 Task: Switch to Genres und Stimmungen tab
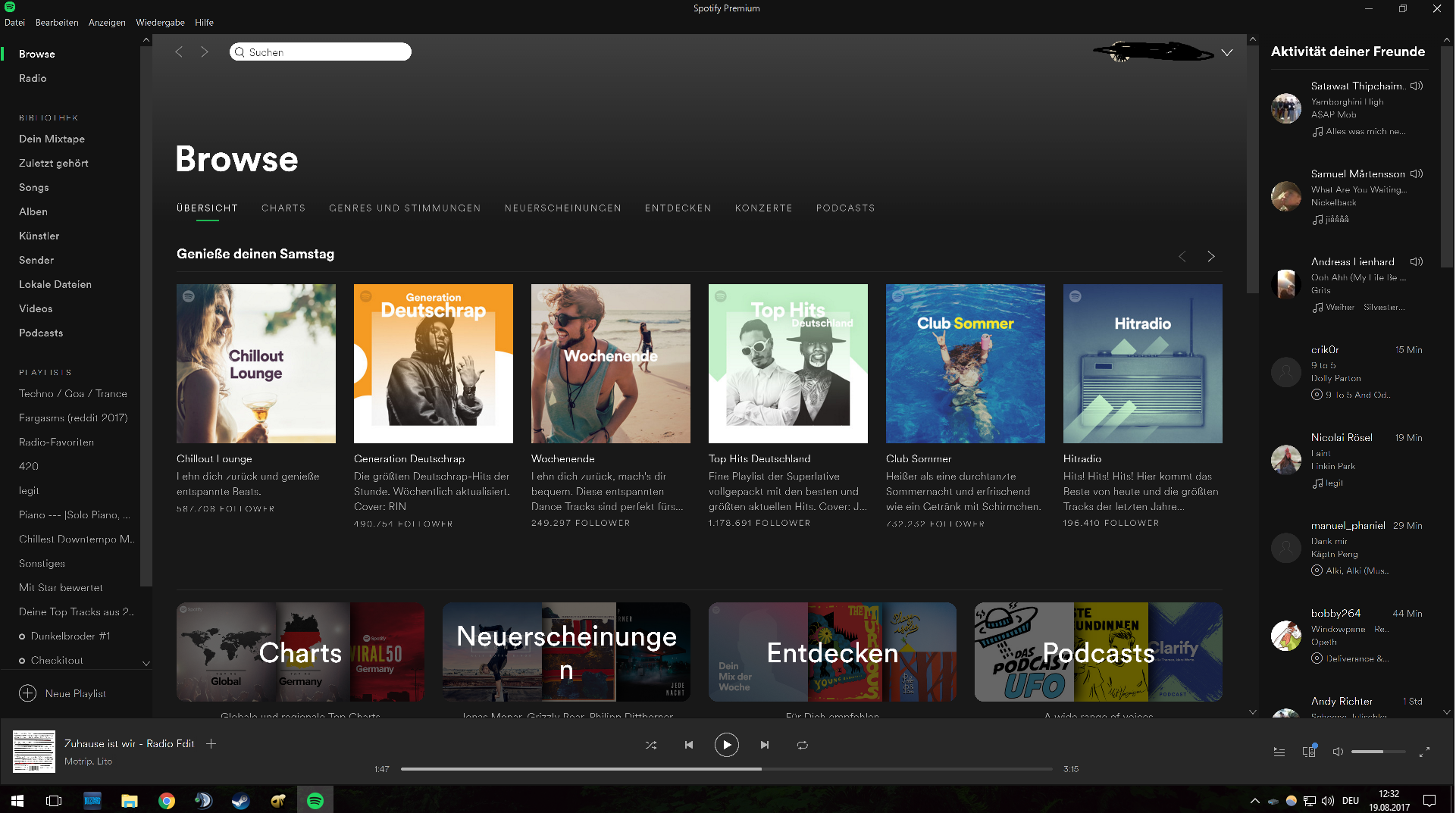405,208
